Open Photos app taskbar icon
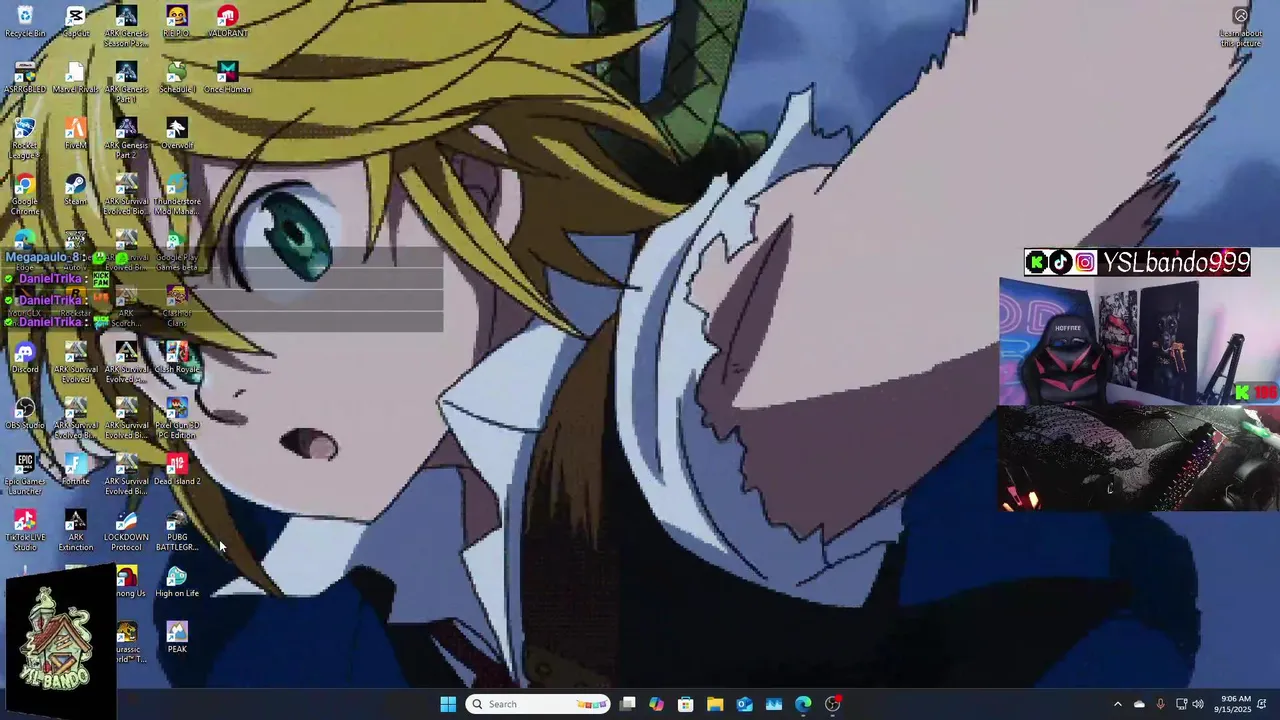The image size is (1280, 720). tap(774, 704)
